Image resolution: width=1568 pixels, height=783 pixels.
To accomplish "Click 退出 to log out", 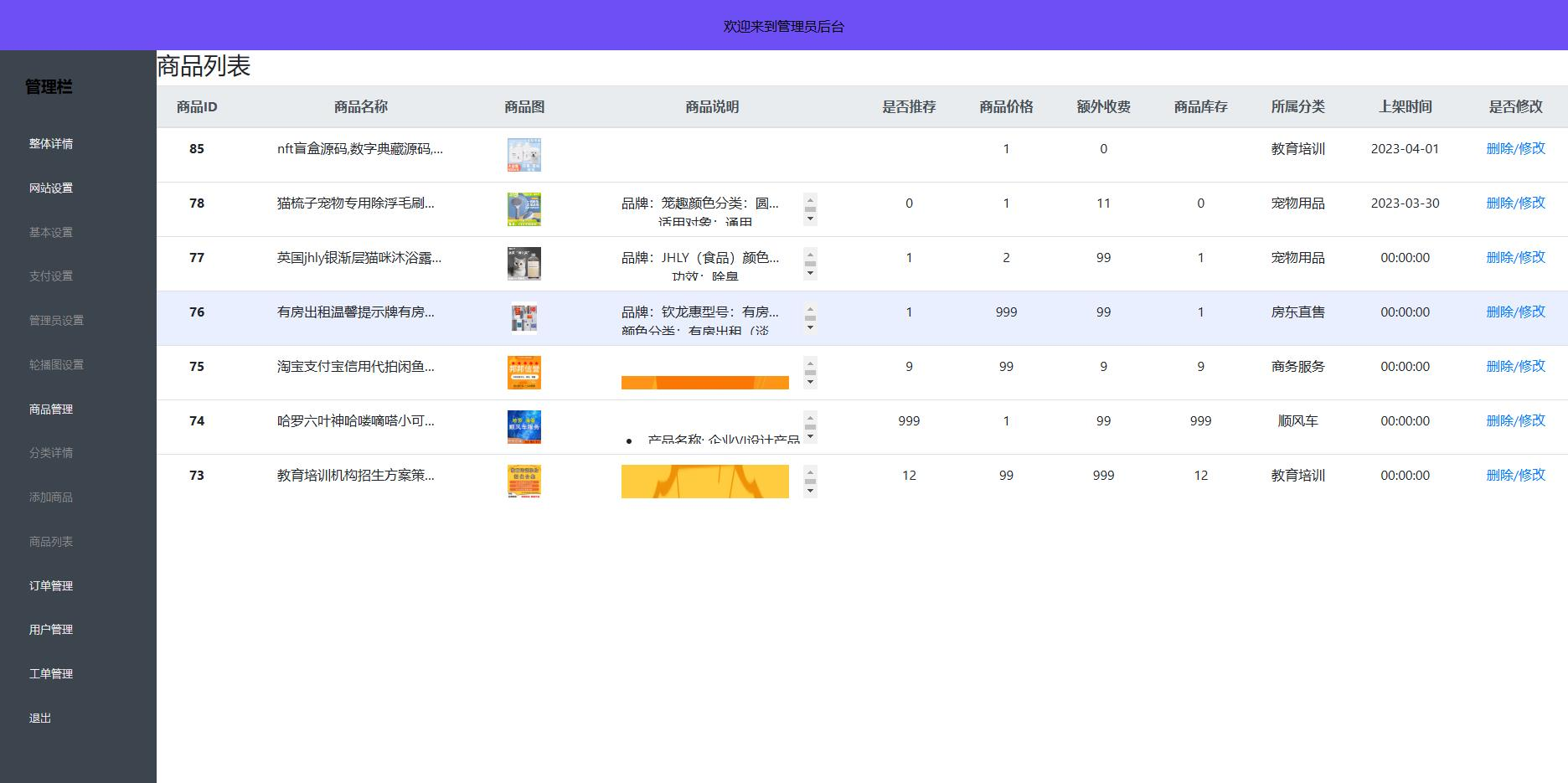I will tap(40, 719).
